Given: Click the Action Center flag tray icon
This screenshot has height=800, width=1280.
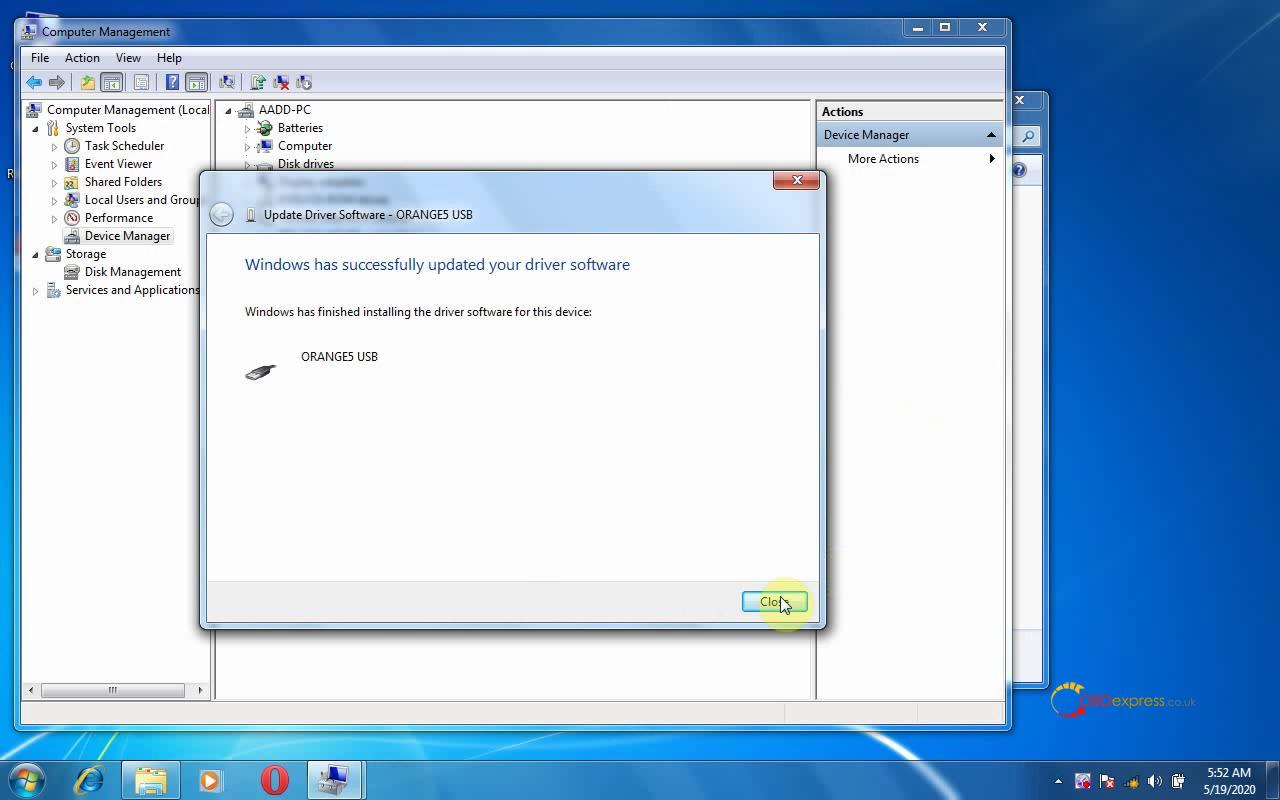Looking at the screenshot, I should click(1107, 781).
